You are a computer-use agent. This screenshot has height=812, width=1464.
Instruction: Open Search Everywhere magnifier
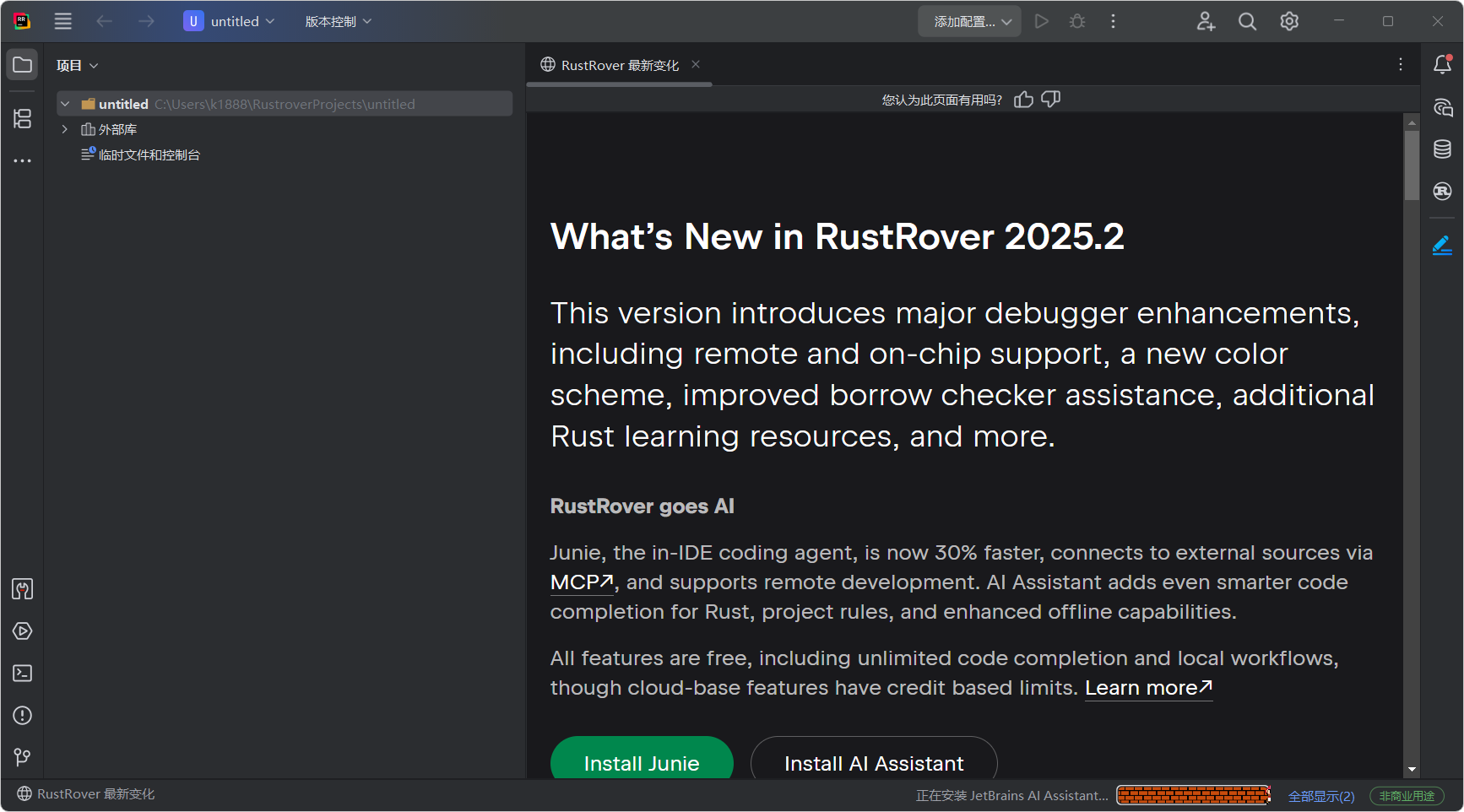coord(1247,21)
